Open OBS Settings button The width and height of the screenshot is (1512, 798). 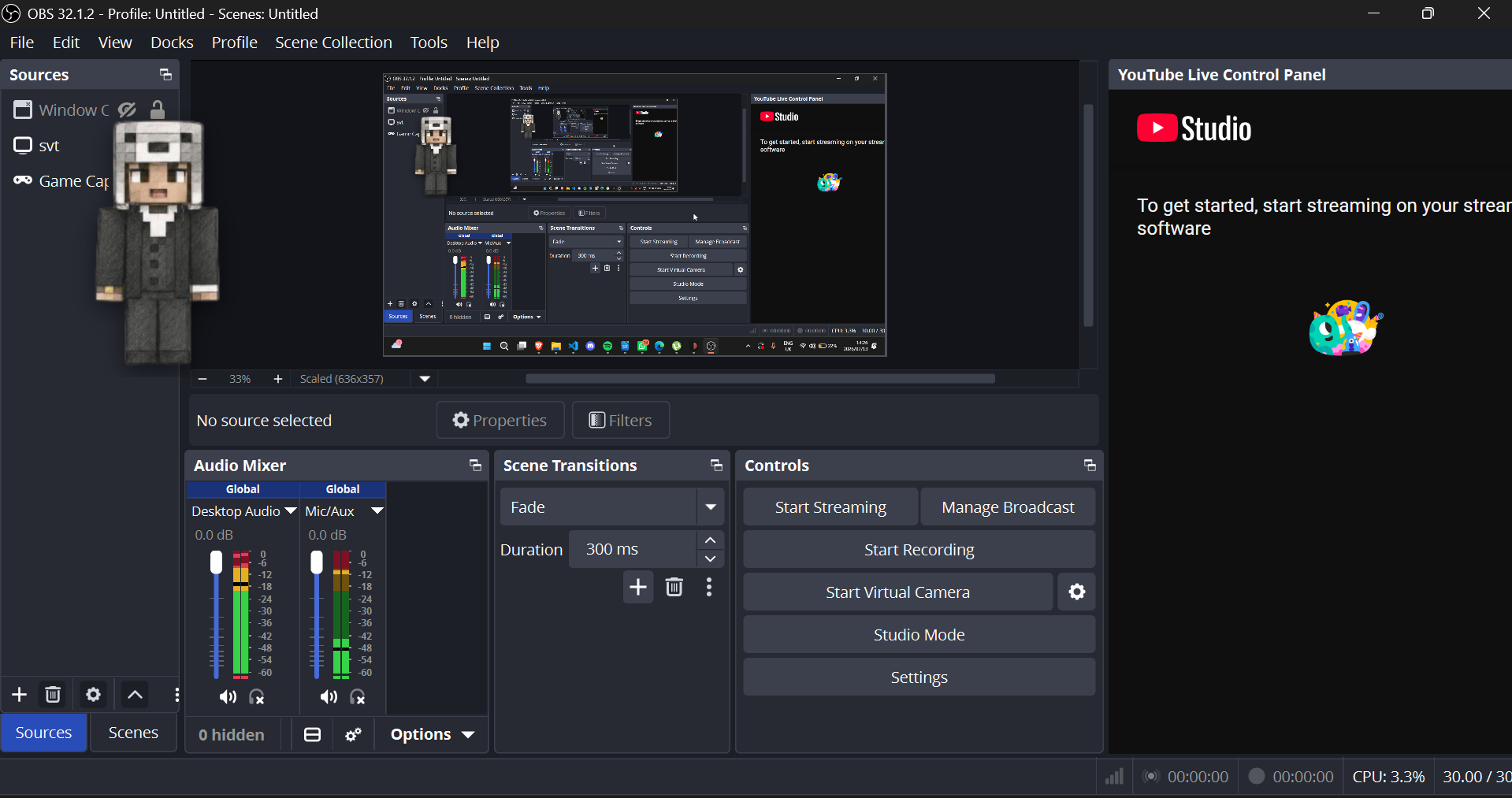[919, 677]
